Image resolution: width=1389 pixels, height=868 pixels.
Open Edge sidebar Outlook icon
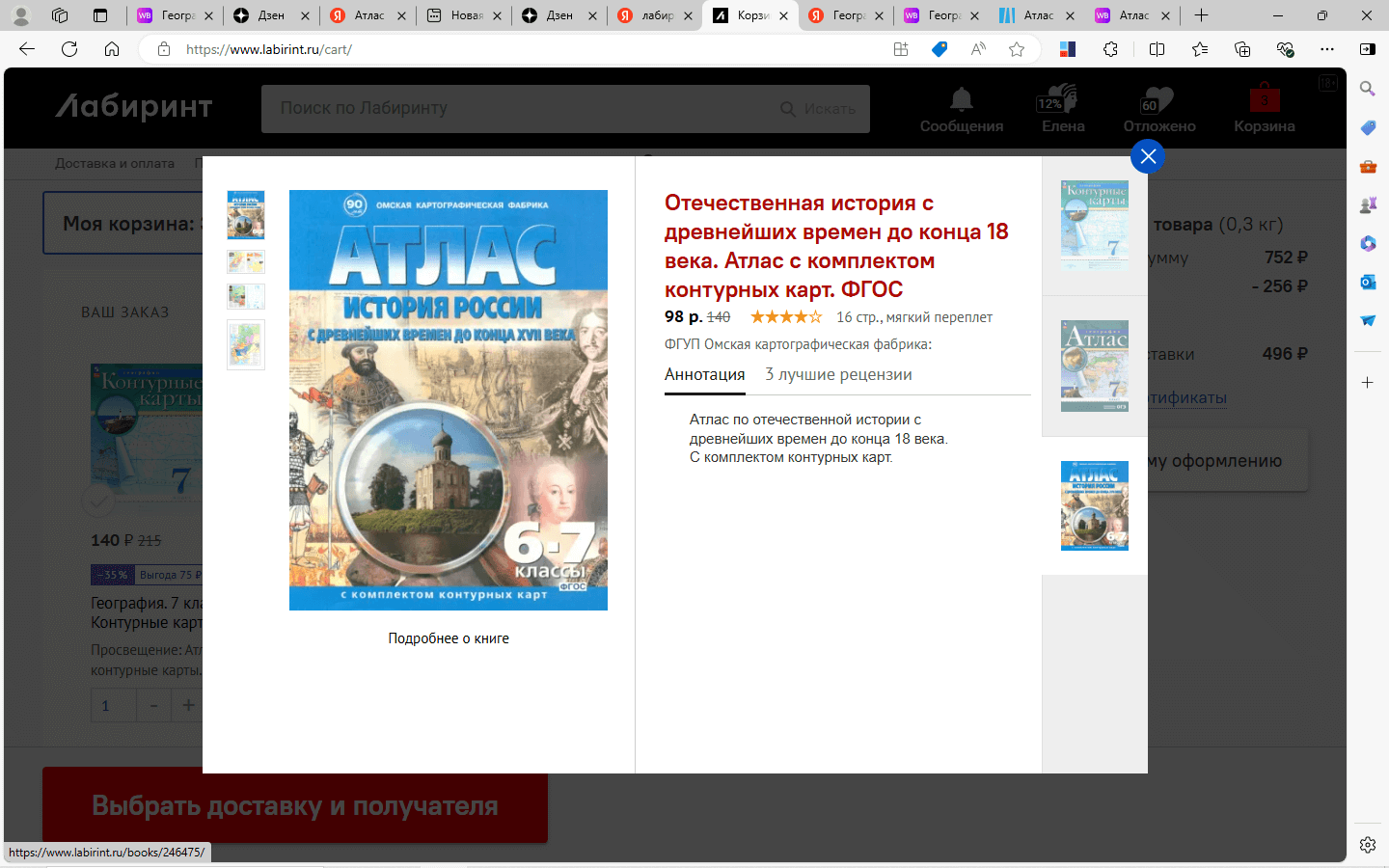tap(1368, 282)
